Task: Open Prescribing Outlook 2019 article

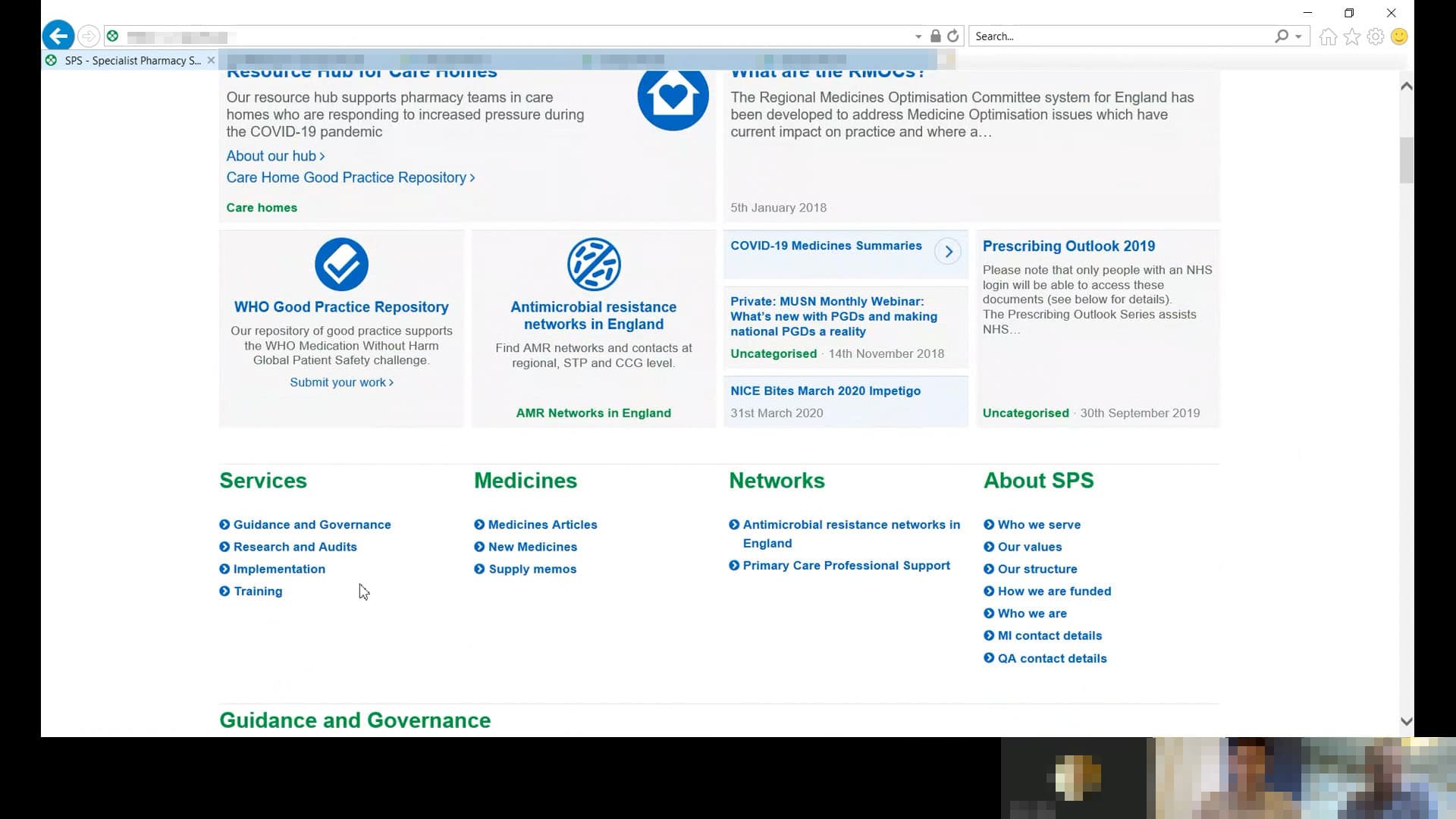Action: coord(1068,246)
